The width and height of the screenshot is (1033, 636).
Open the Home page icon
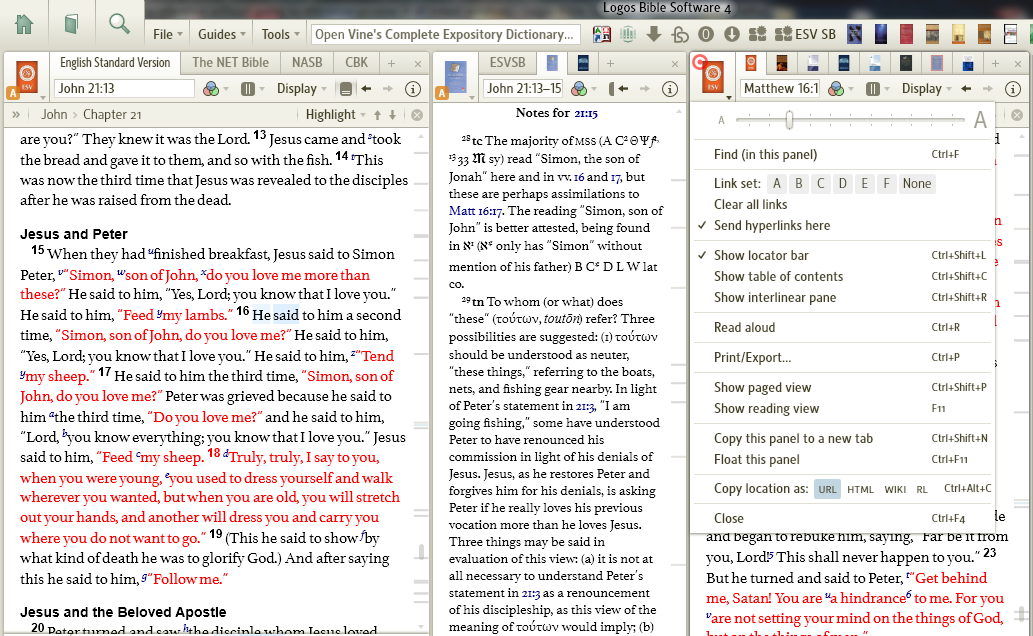(24, 24)
